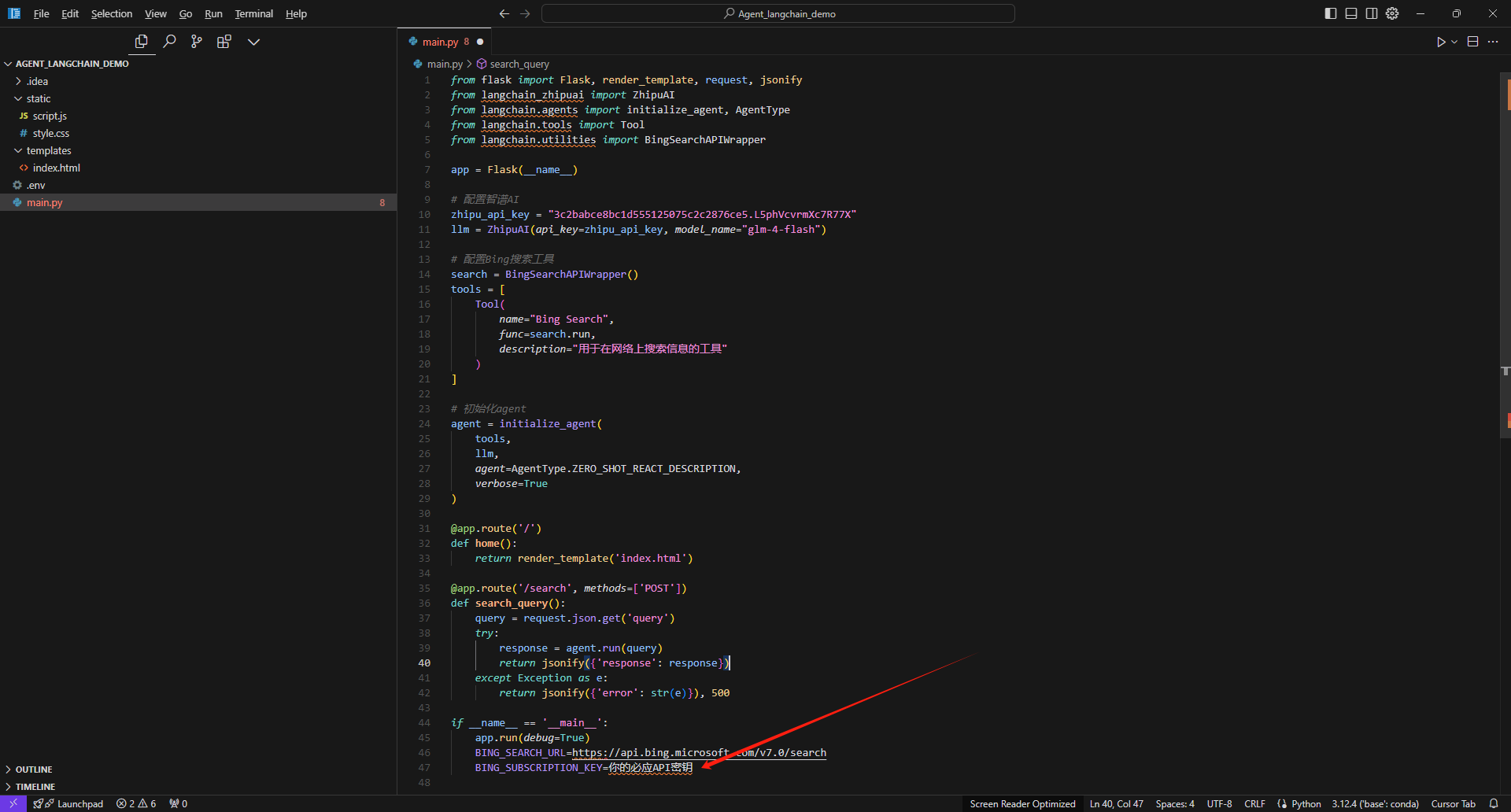This screenshot has height=812, width=1511.
Task: Click Launchpad in the status bar
Action: tap(68, 803)
